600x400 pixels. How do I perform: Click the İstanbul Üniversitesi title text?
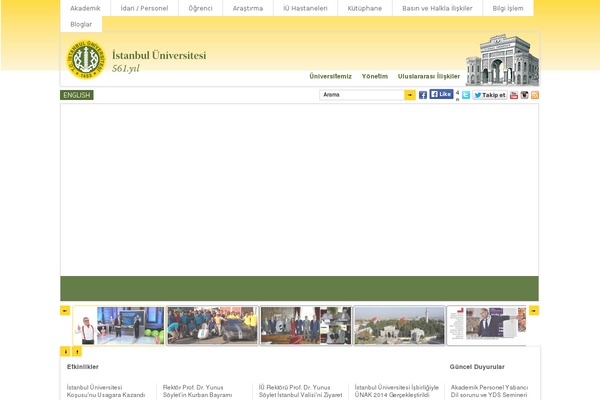pyautogui.click(x=159, y=55)
